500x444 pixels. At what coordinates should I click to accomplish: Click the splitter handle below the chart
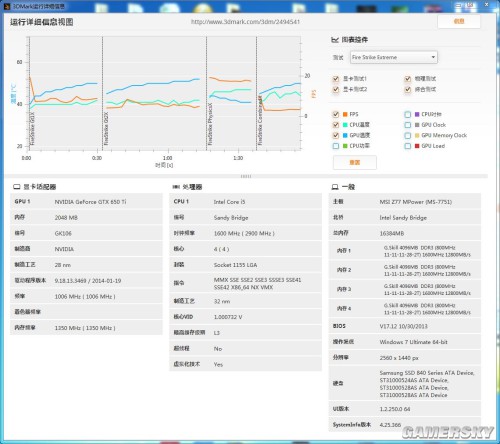246,176
